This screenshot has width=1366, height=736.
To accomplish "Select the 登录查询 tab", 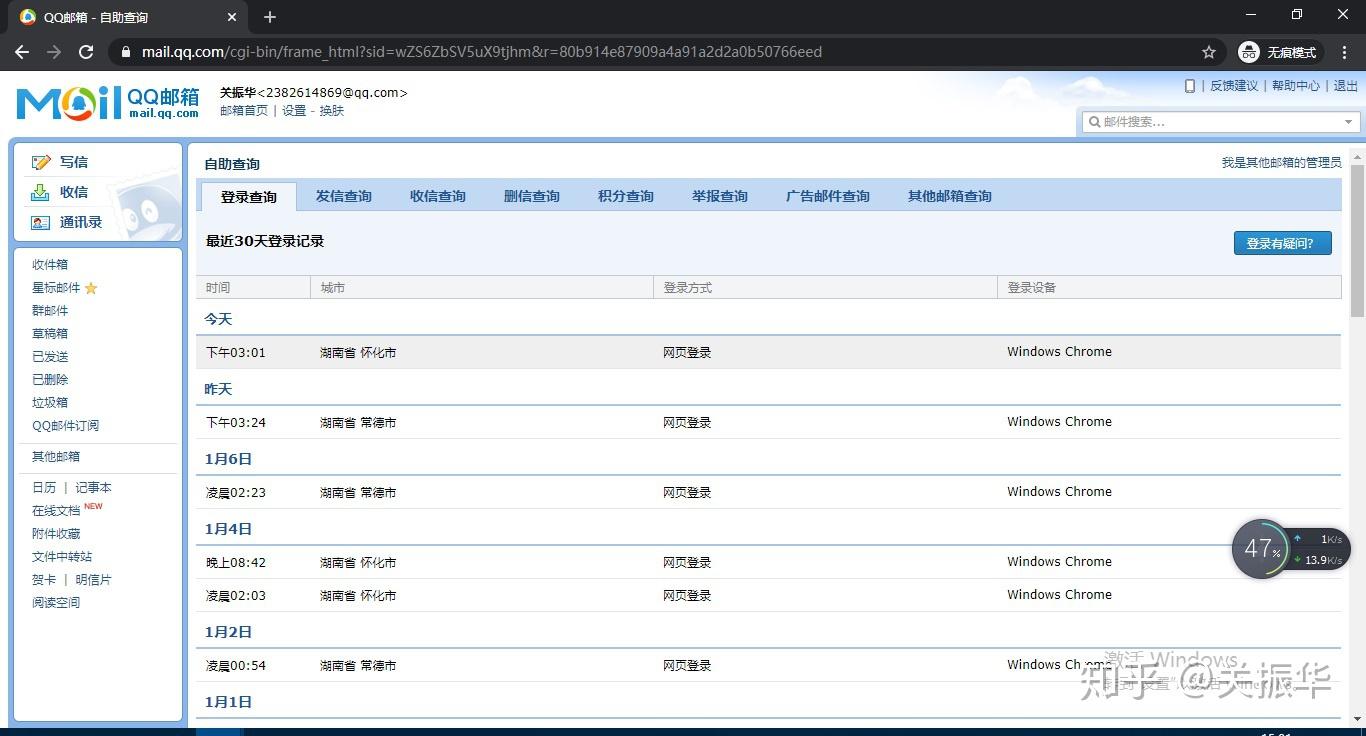I will 249,197.
